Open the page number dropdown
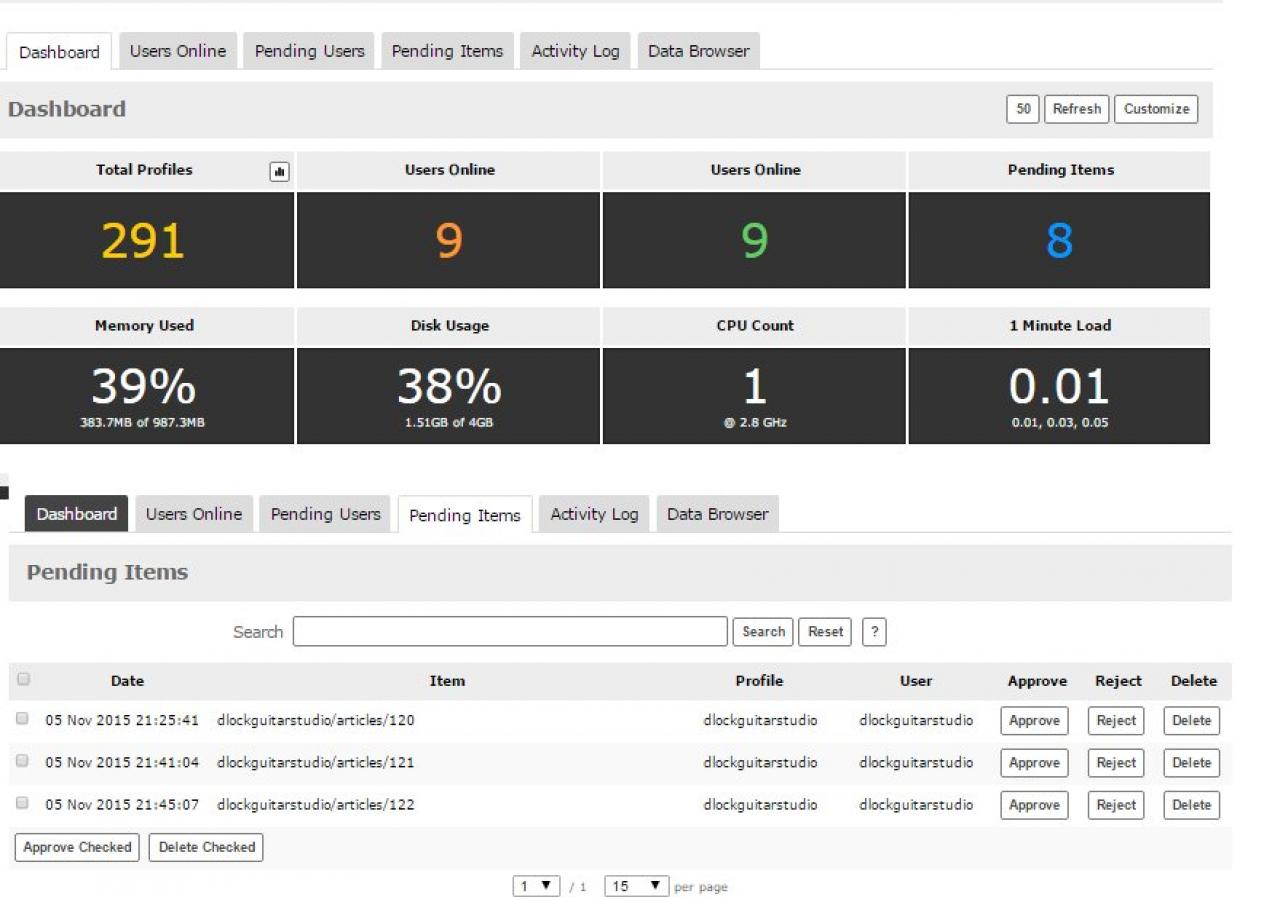Viewport: 1280px width, 897px height. click(536, 886)
